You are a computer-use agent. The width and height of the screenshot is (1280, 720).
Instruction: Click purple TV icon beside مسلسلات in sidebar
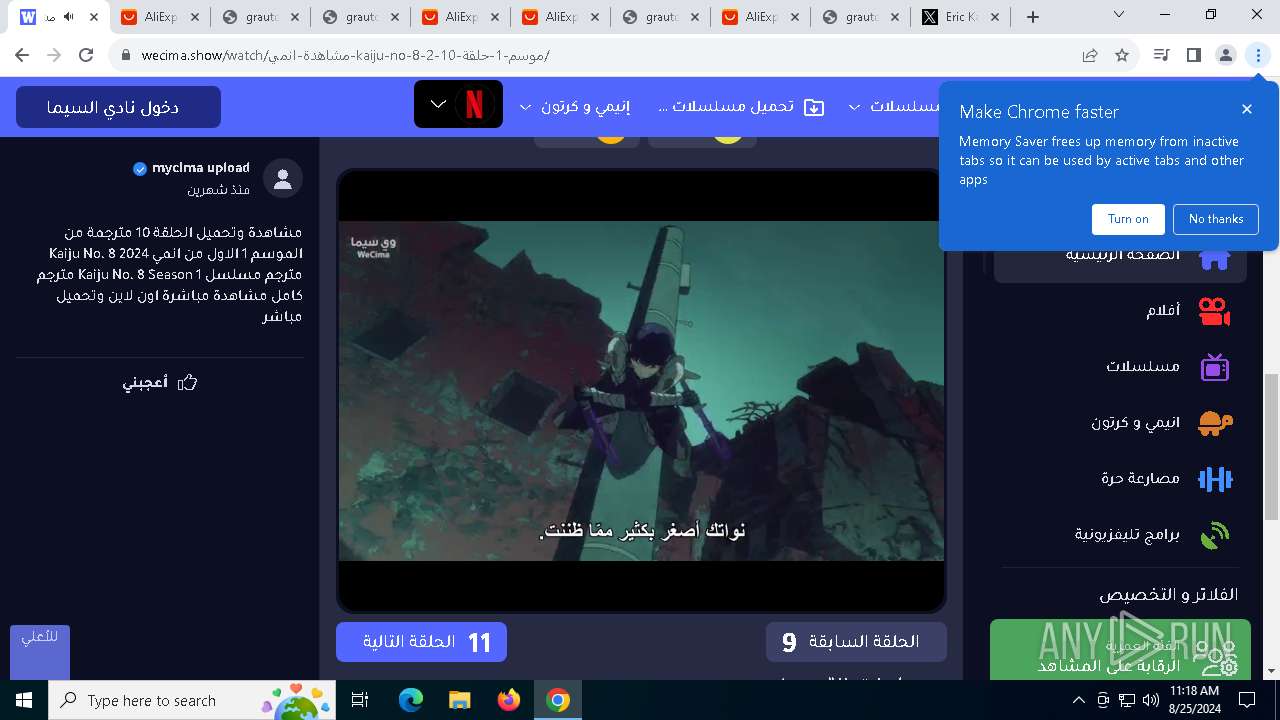[x=1214, y=367]
